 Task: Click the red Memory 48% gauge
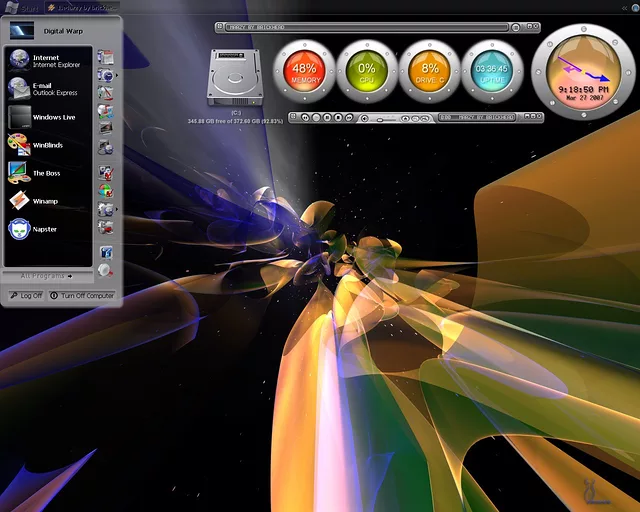(x=304, y=72)
